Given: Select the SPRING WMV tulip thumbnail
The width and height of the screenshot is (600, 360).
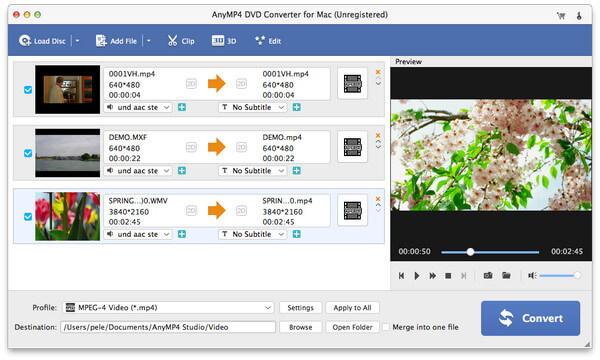Looking at the screenshot, I should [x=67, y=217].
